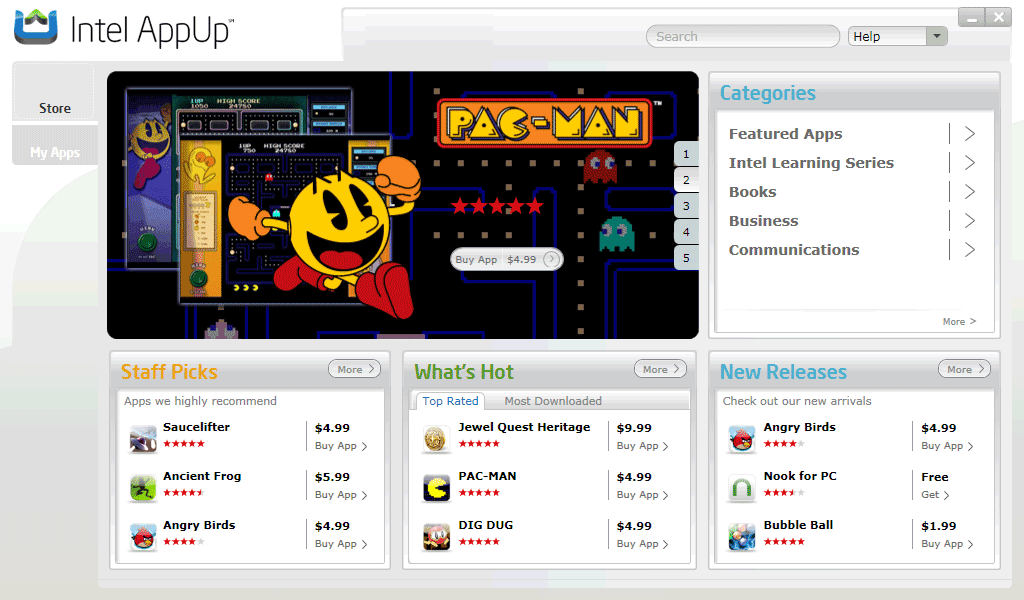Open the Saucelifter app icon
Image resolution: width=1024 pixels, height=600 pixels.
tap(143, 438)
